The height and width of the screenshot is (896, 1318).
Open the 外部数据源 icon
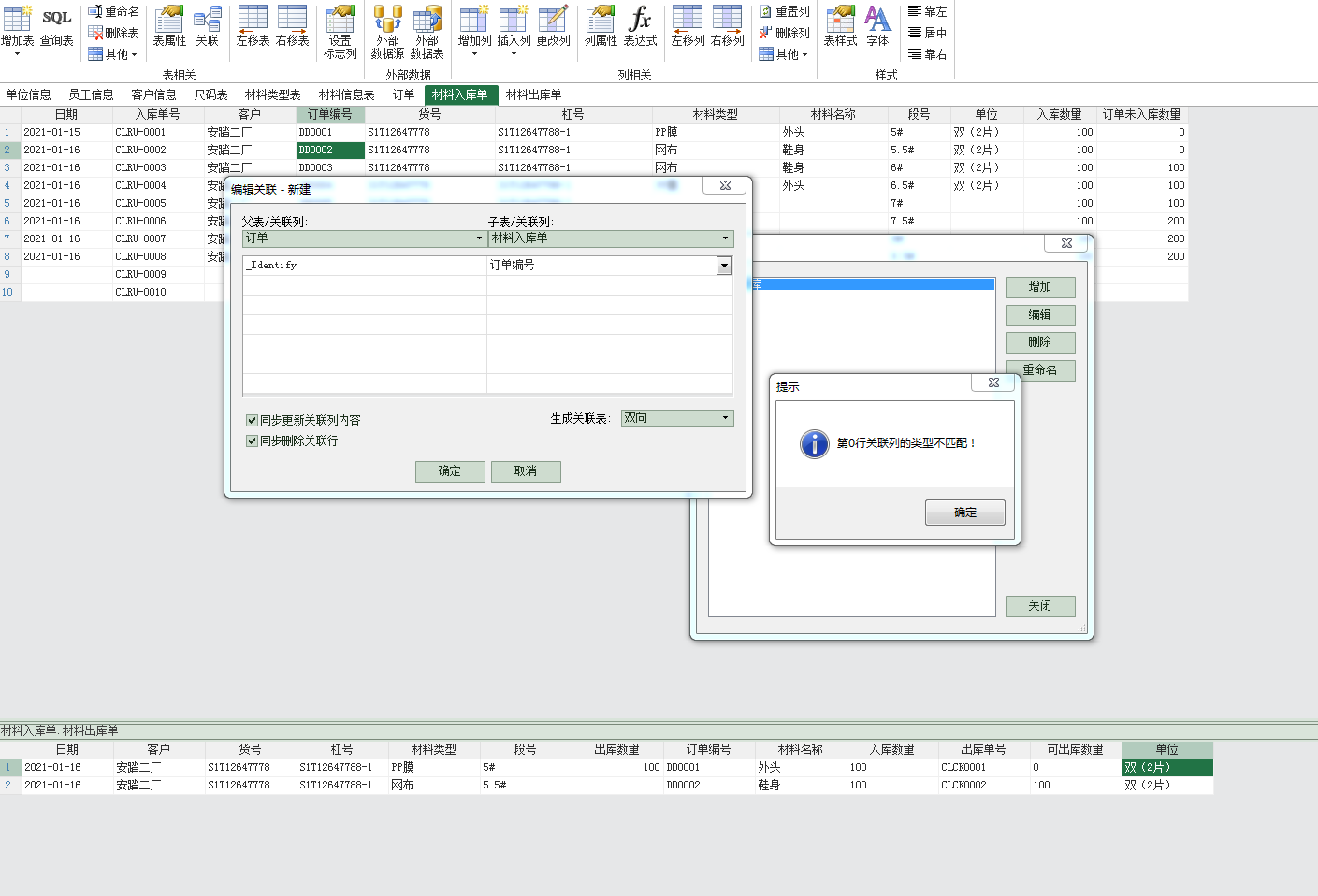pyautogui.click(x=387, y=32)
